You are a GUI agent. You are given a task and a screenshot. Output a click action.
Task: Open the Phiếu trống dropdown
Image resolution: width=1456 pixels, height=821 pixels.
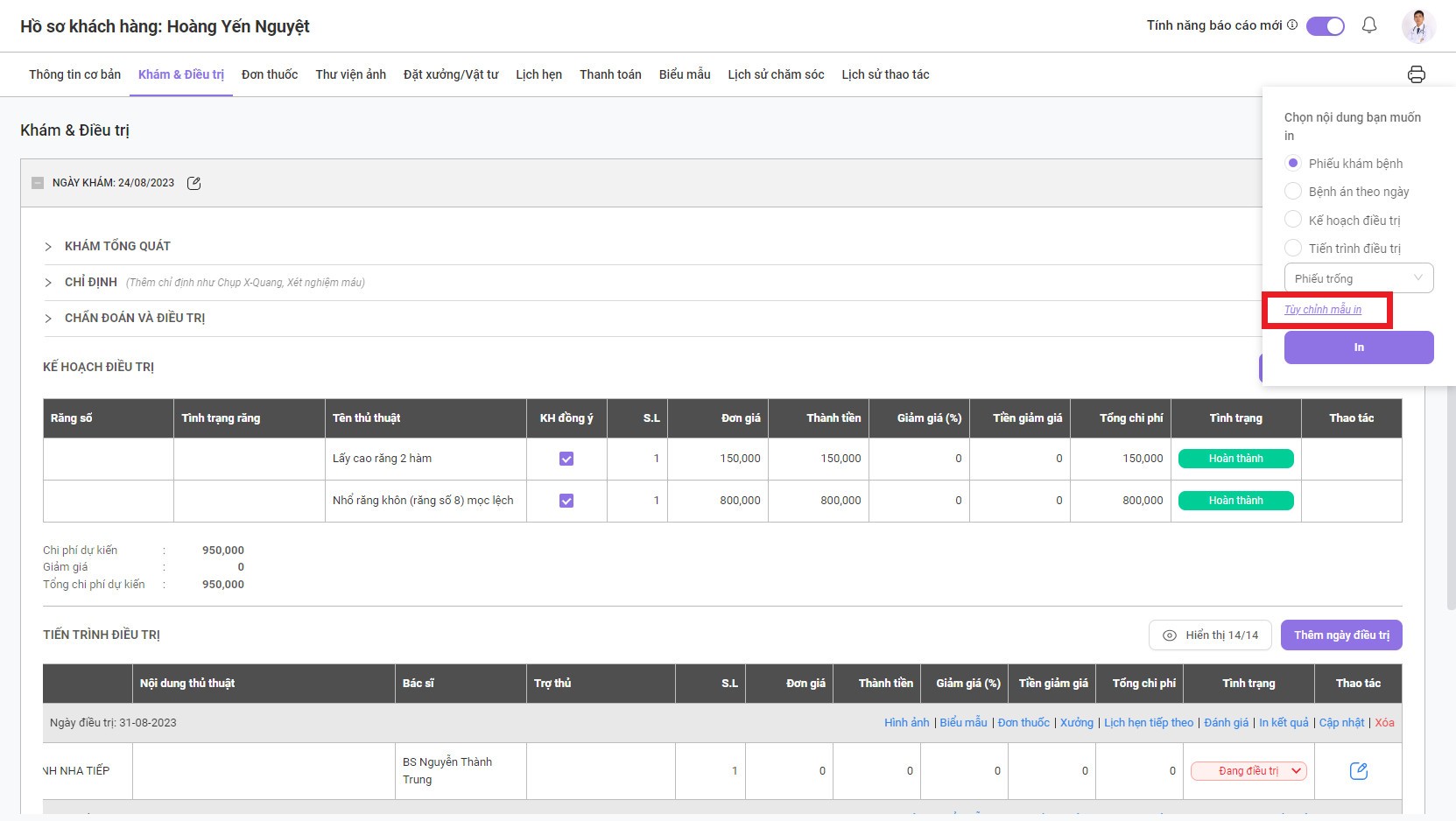tap(1358, 278)
